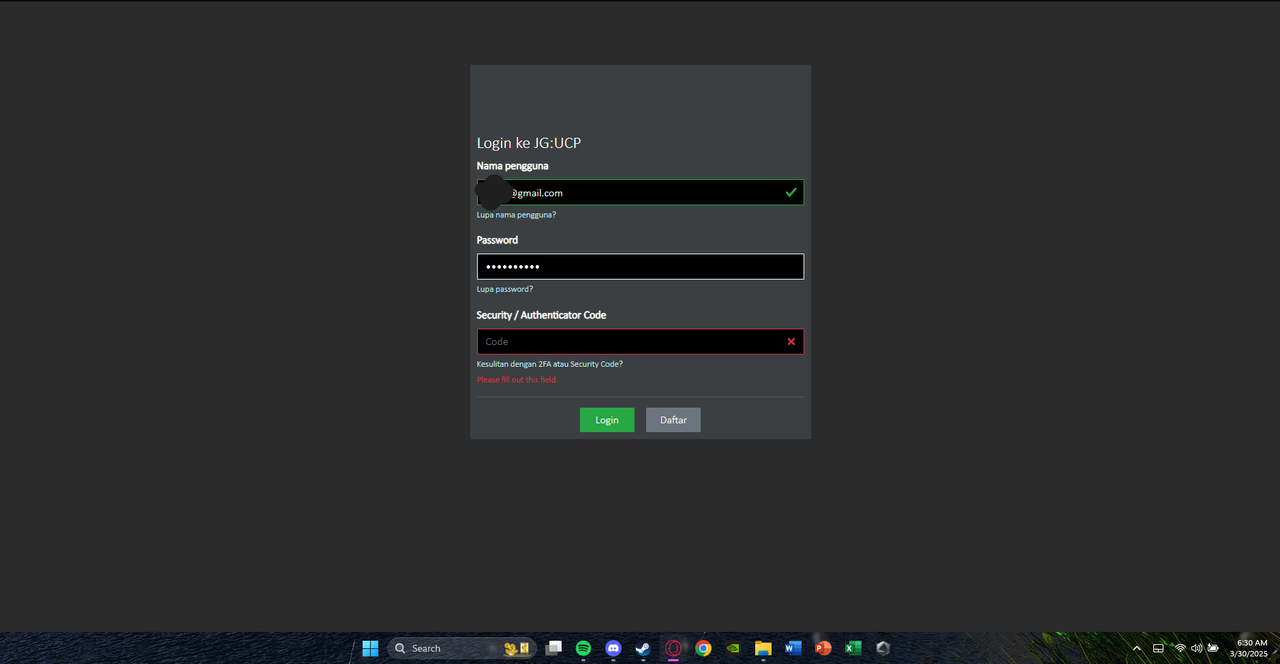Click the red X in Code field
Image resolution: width=1280 pixels, height=664 pixels.
(x=791, y=342)
